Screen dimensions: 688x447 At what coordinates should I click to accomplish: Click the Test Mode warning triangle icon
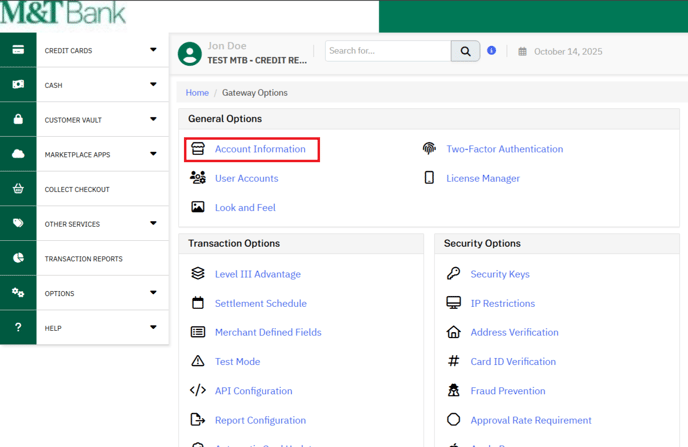click(198, 361)
